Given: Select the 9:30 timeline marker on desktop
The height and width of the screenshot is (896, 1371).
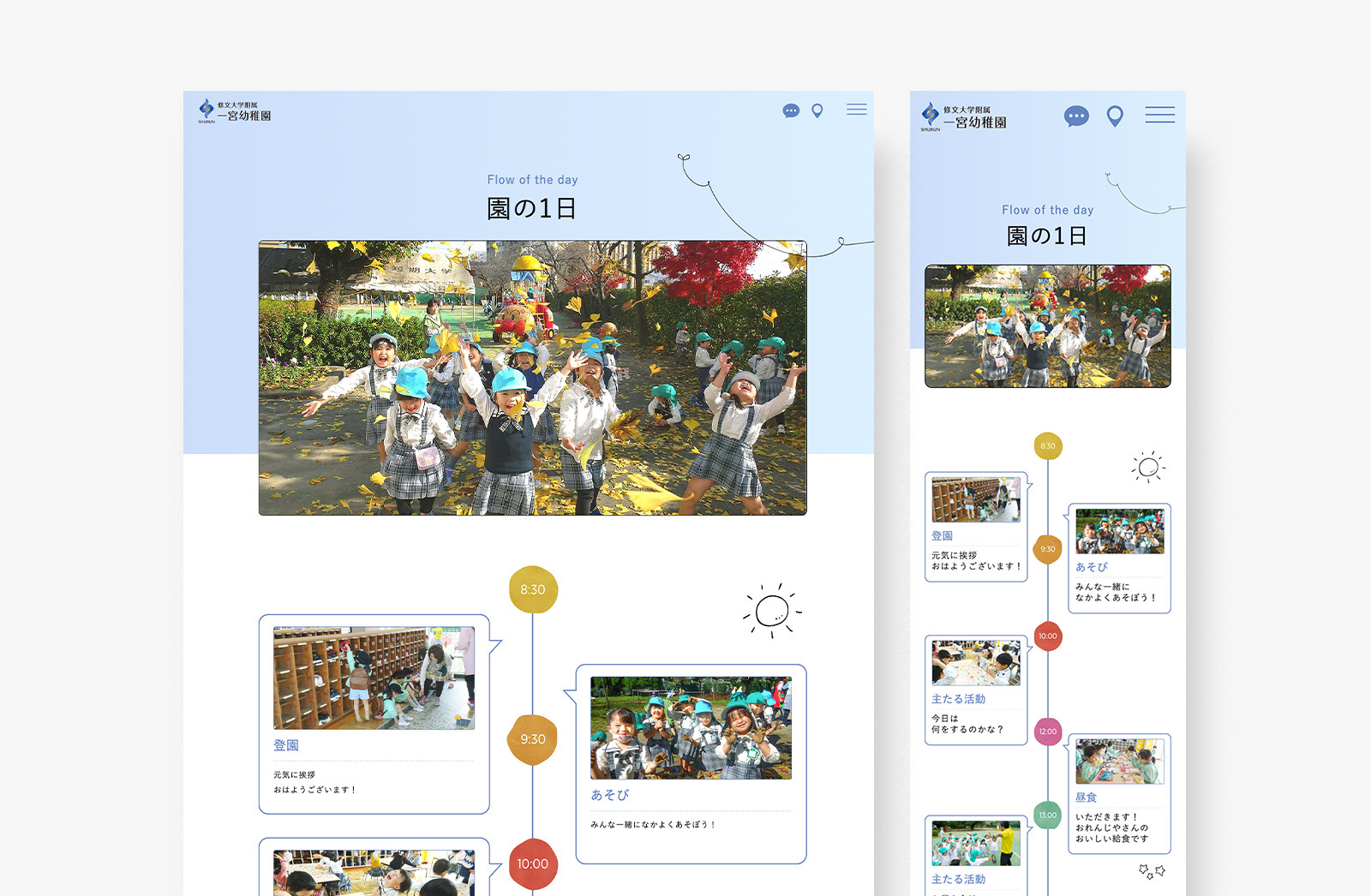Looking at the screenshot, I should click(533, 739).
